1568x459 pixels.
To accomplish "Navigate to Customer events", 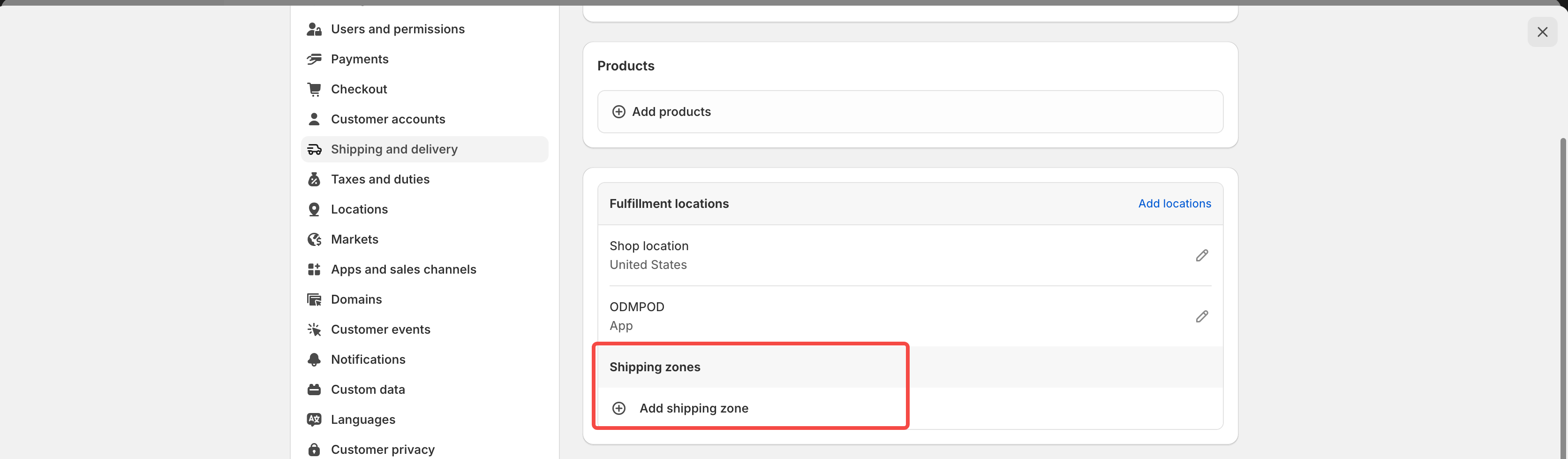I will click(380, 330).
